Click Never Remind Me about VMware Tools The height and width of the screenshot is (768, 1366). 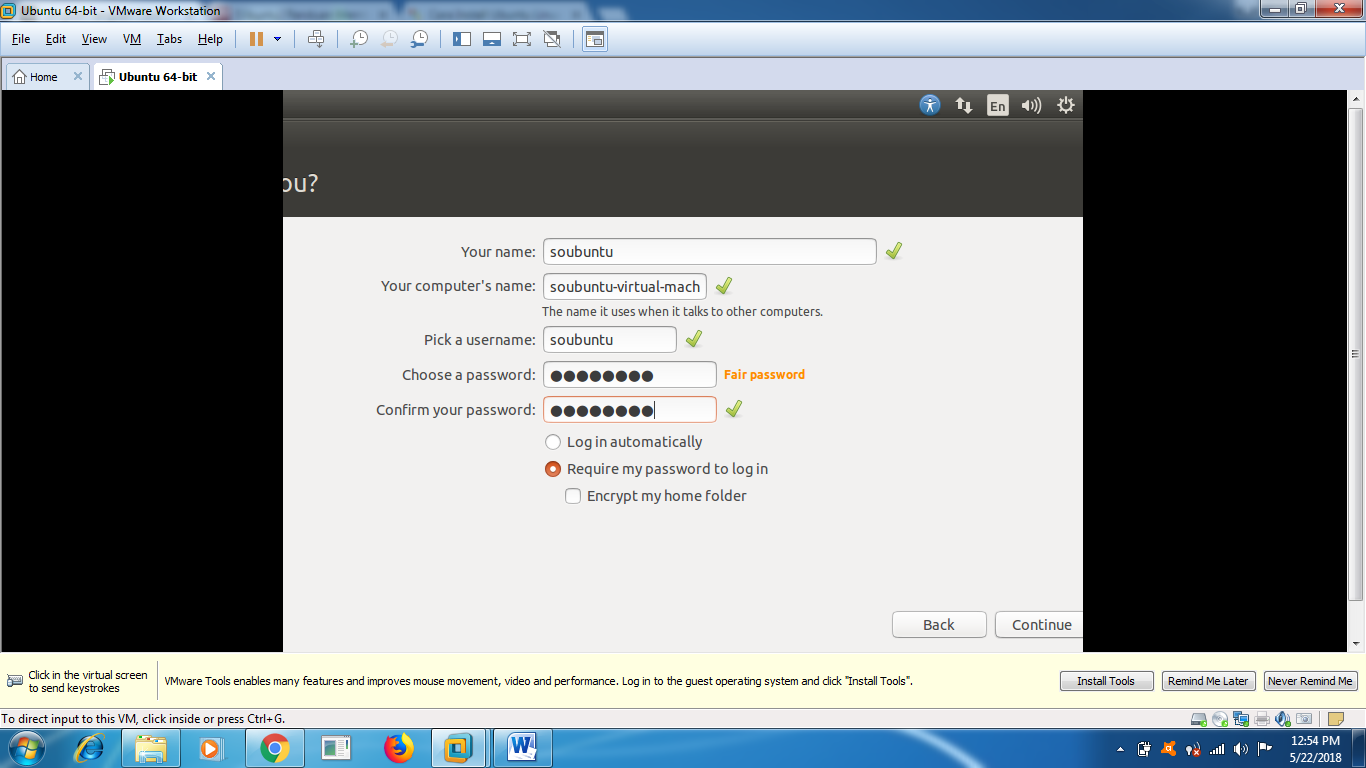point(1310,680)
